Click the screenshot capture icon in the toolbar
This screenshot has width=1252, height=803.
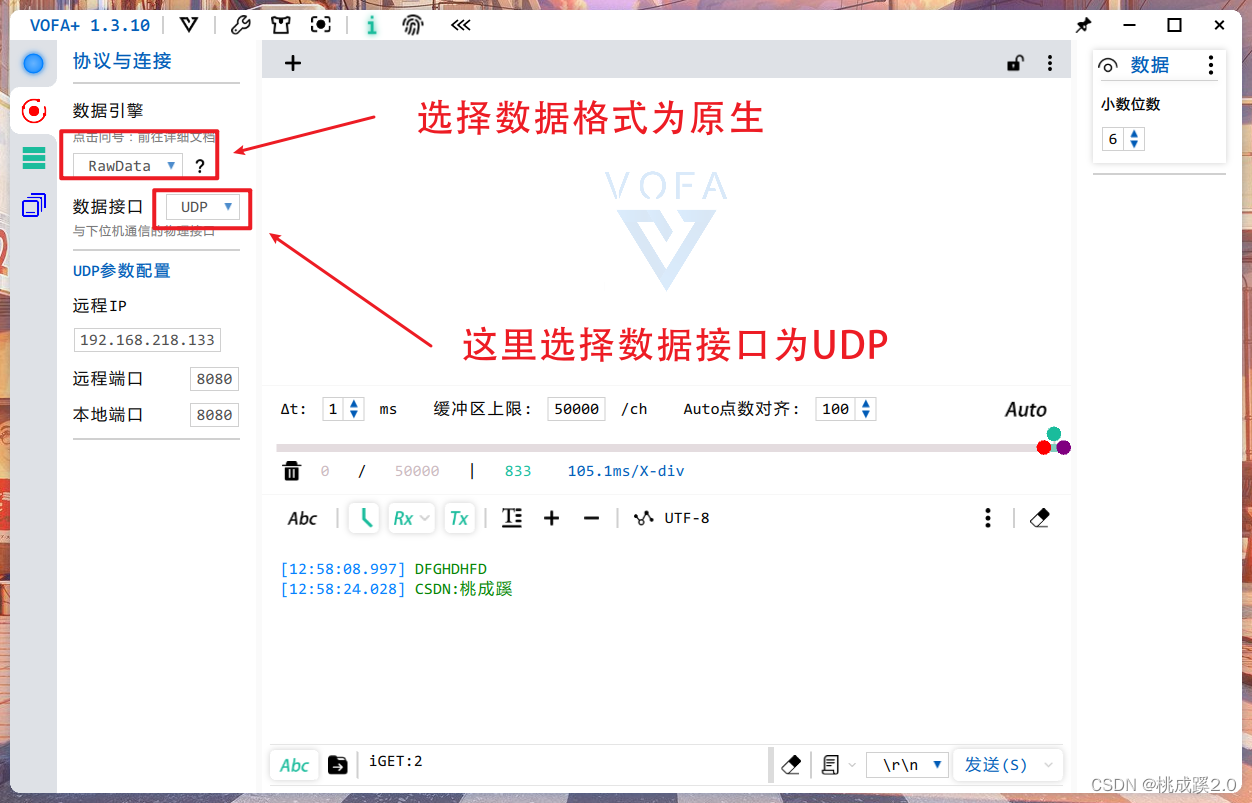[x=321, y=24]
